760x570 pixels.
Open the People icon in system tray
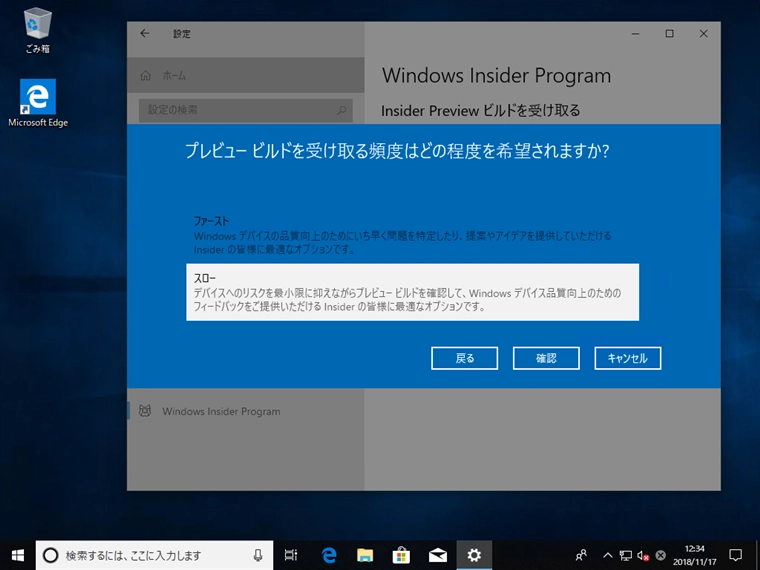581,555
